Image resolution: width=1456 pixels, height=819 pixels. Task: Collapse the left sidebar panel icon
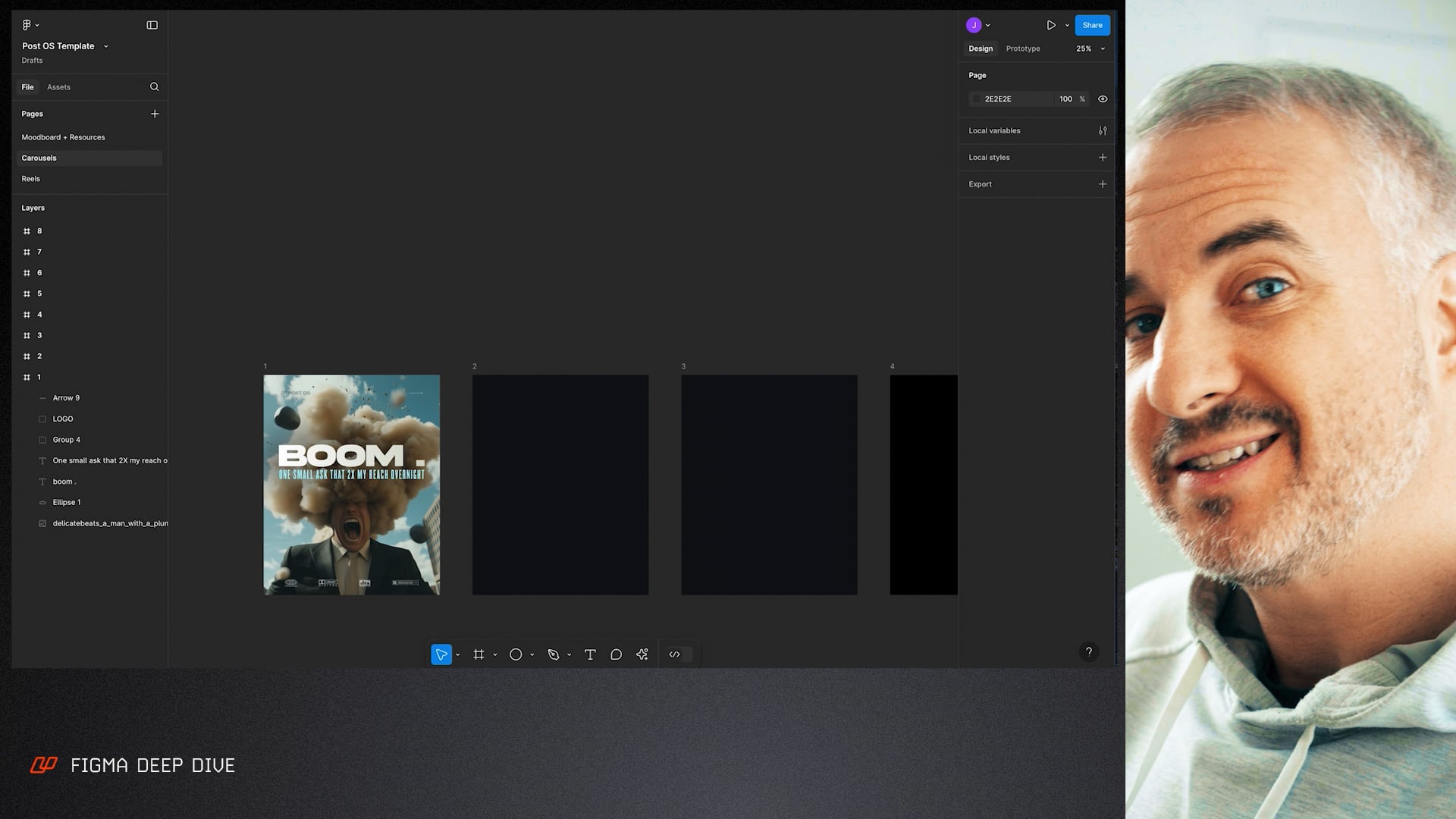(x=152, y=25)
